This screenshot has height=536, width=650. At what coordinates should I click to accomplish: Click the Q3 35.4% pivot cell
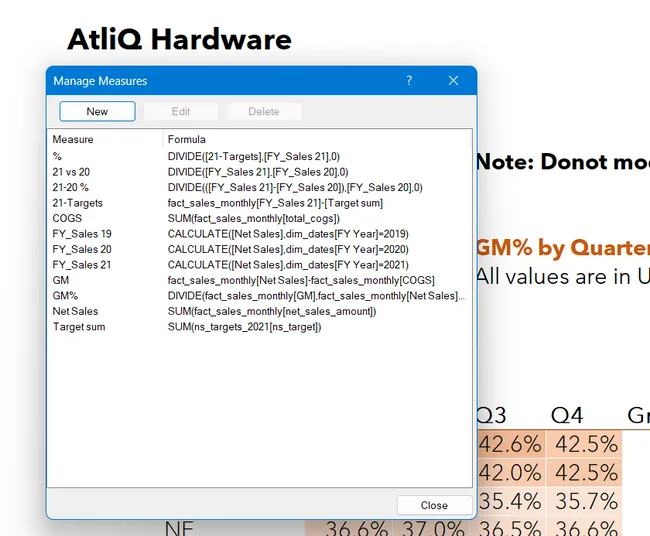[510, 500]
